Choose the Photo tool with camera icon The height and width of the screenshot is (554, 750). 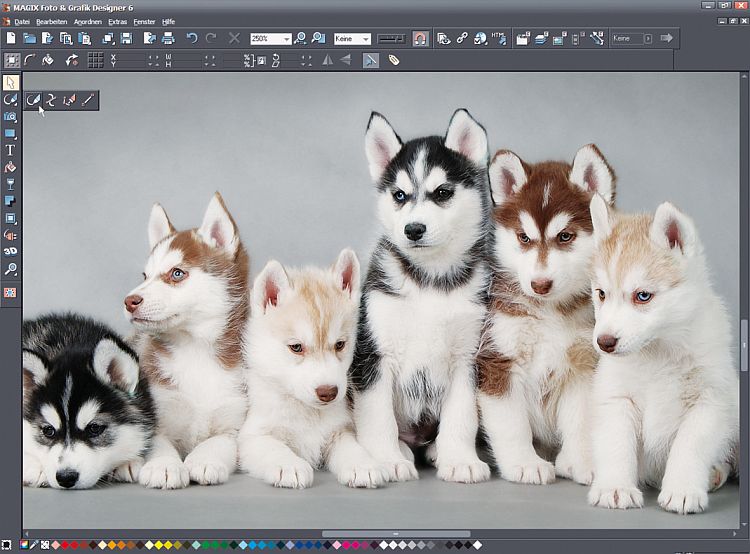point(11,117)
